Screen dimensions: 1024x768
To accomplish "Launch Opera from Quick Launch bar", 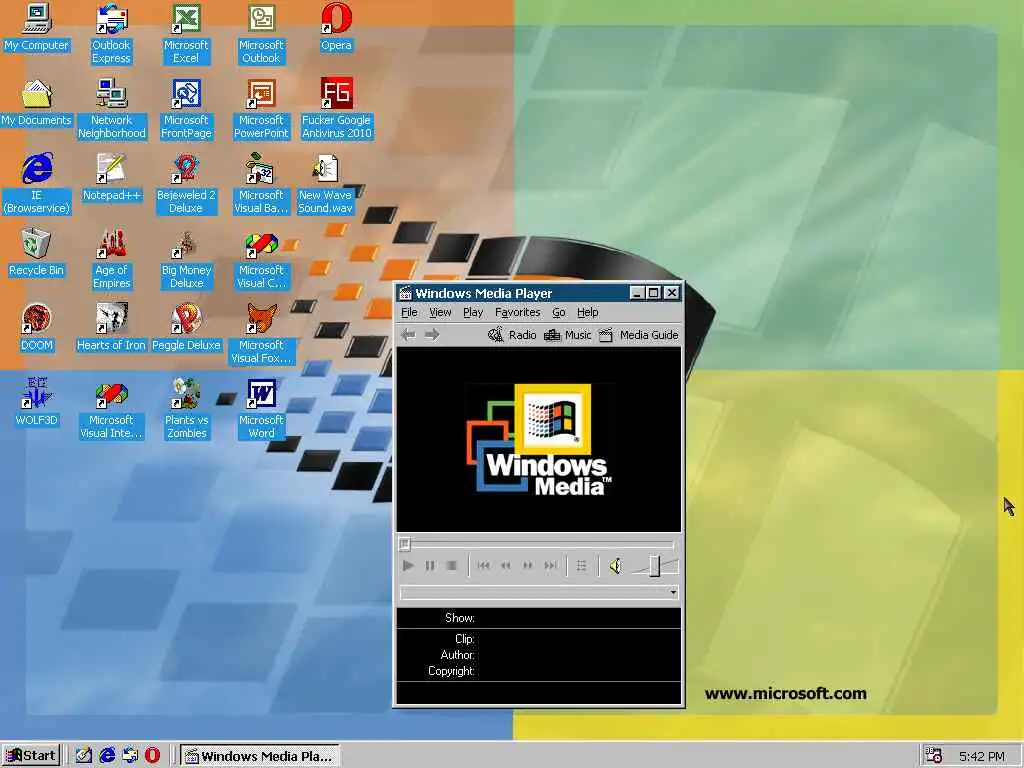I will coord(153,756).
